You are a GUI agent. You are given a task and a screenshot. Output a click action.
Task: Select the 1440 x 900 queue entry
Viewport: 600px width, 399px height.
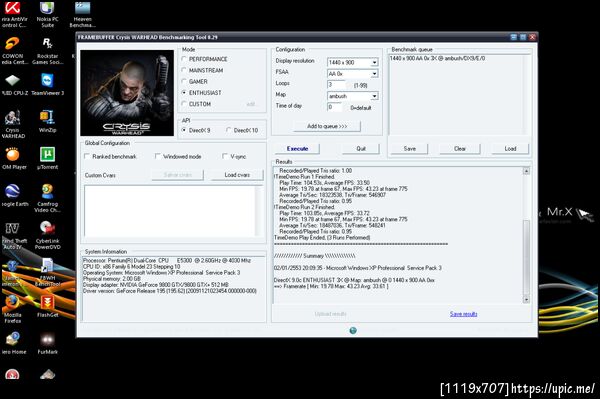click(437, 59)
